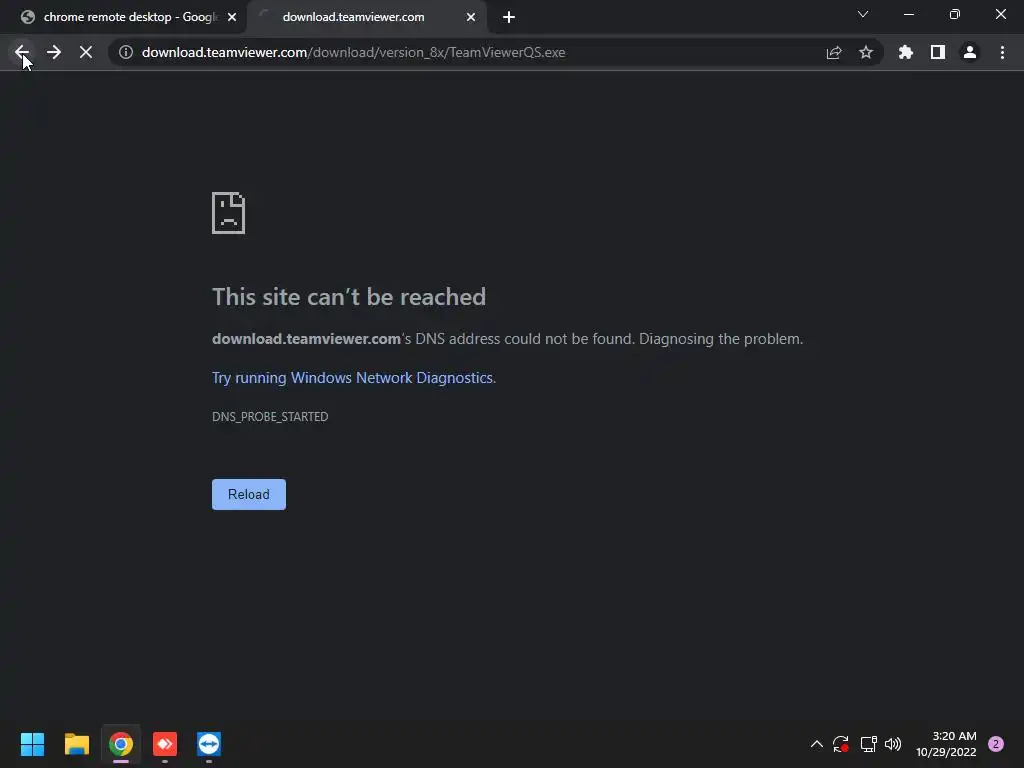Open TeamViewer from the taskbar
Screen dimensions: 1024x768
tap(209, 744)
